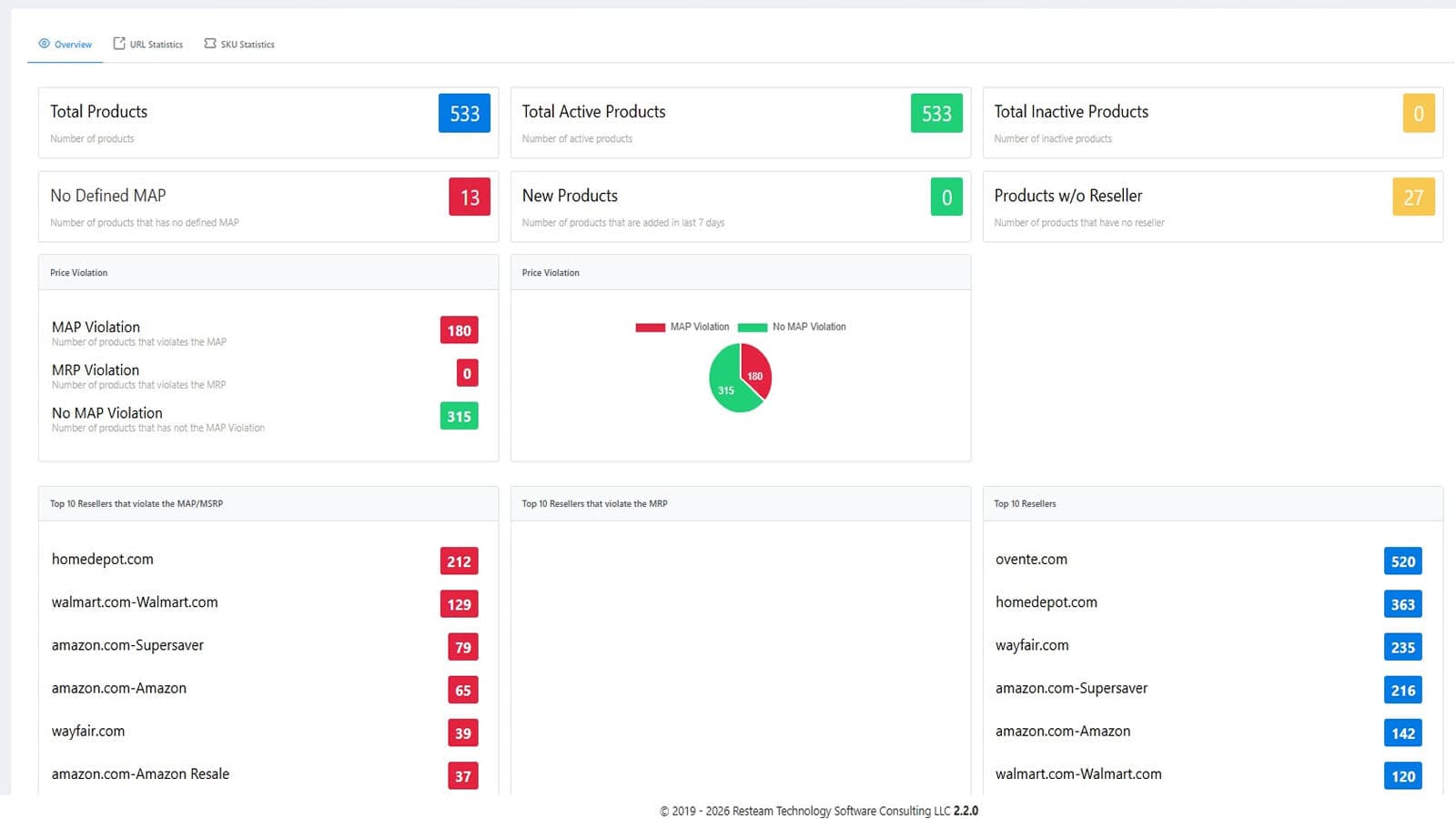1456x819 pixels.
Task: Click the Total Products 533 blue badge
Action: pyautogui.click(x=464, y=114)
